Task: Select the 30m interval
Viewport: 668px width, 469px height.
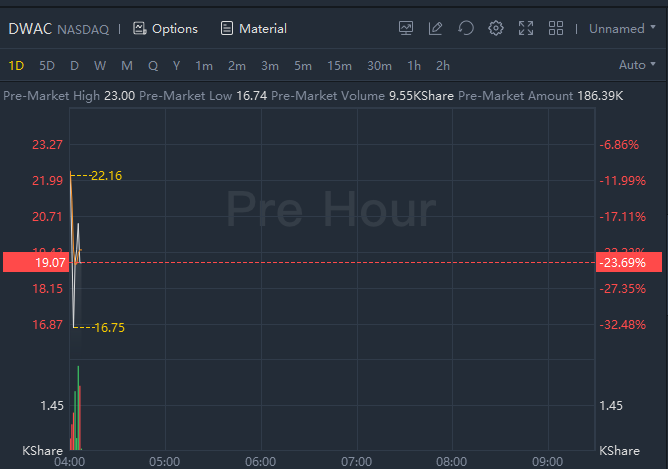Action: pos(379,65)
